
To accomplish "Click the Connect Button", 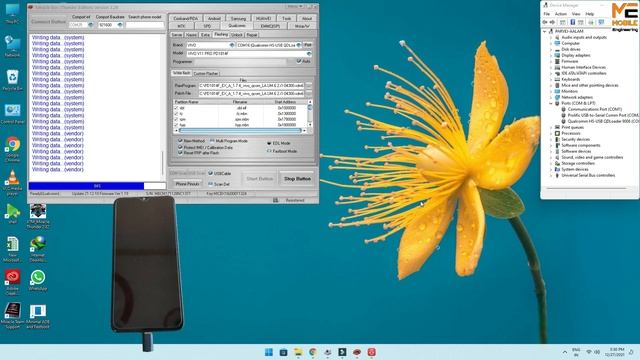I will [x=49, y=22].
